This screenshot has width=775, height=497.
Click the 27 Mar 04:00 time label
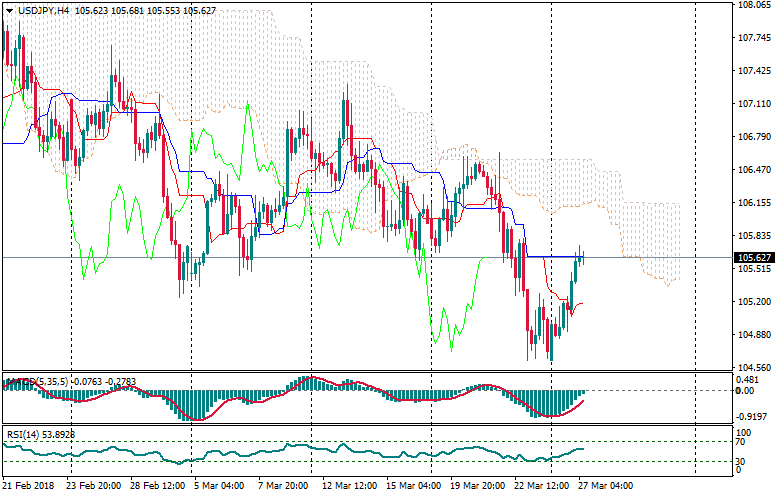pos(605,485)
